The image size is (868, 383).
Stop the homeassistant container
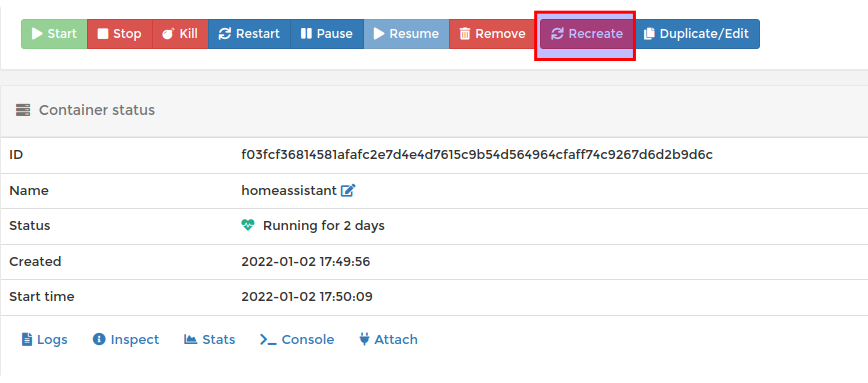pyautogui.click(x=120, y=34)
